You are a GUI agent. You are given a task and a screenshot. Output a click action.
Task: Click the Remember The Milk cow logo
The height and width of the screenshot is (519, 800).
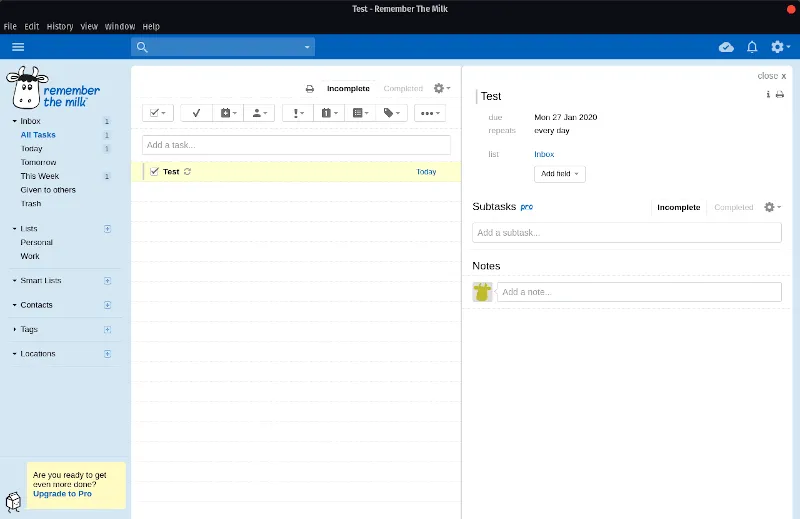tap(53, 88)
